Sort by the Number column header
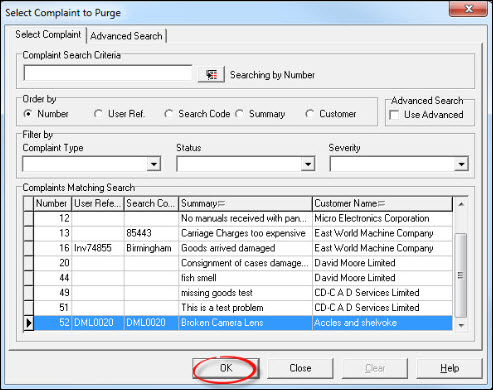This screenshot has height=390, width=493. [x=52, y=204]
